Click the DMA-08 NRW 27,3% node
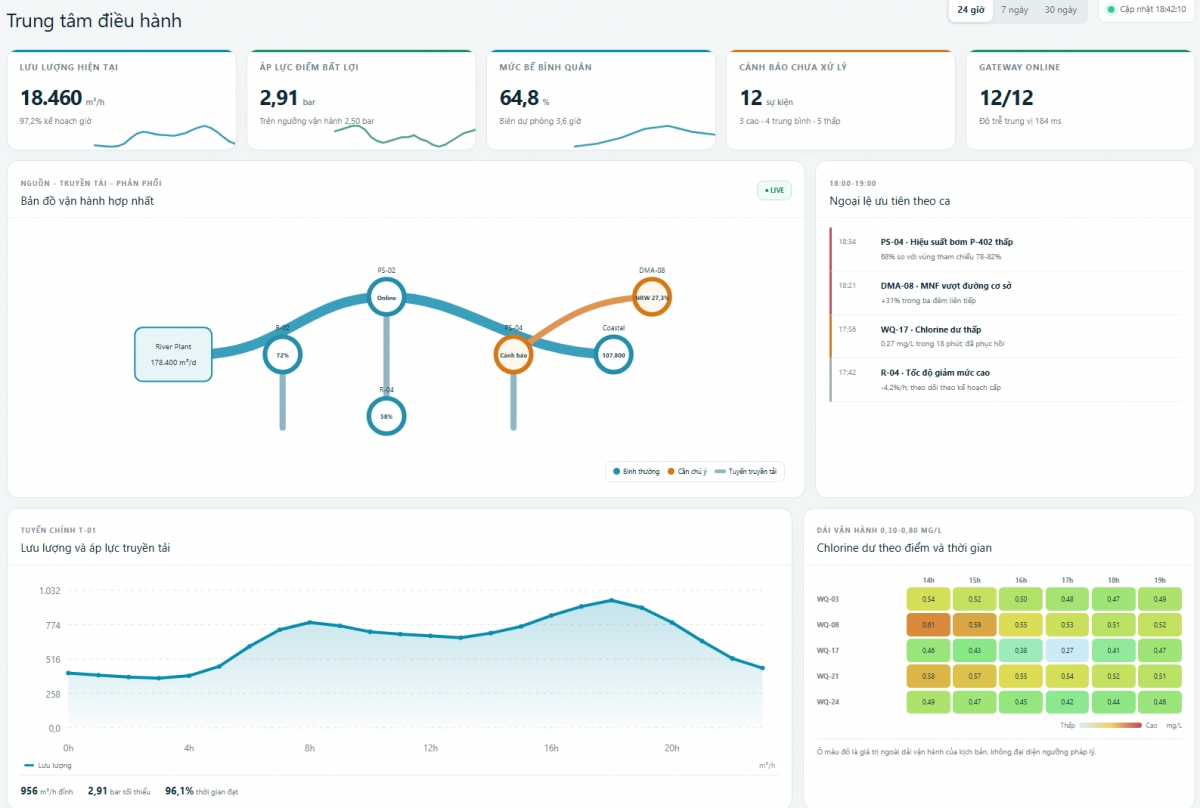The width and height of the screenshot is (1200, 808). (651, 297)
